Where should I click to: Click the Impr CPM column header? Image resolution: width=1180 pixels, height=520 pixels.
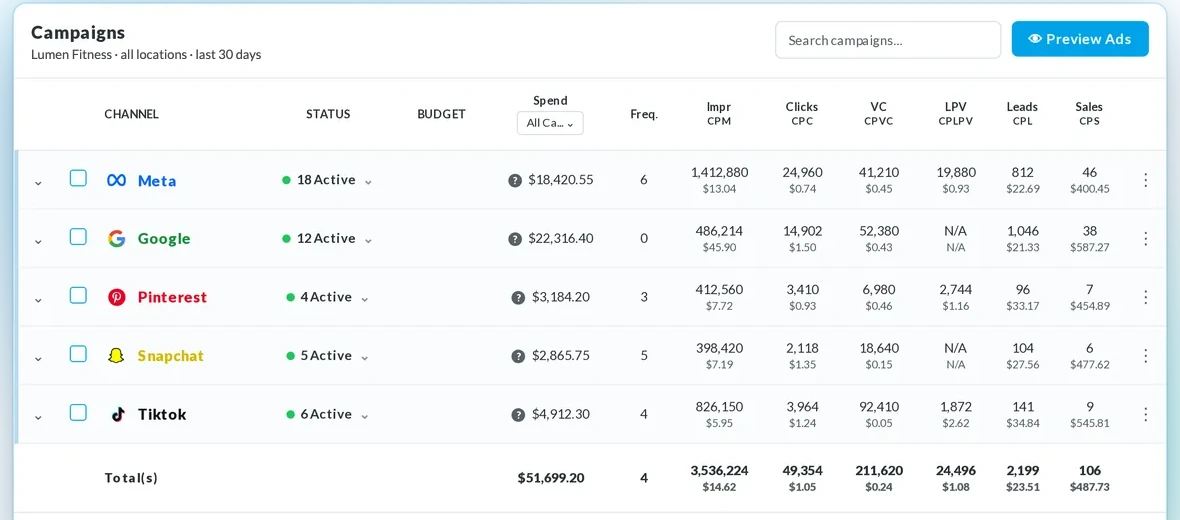(x=719, y=114)
